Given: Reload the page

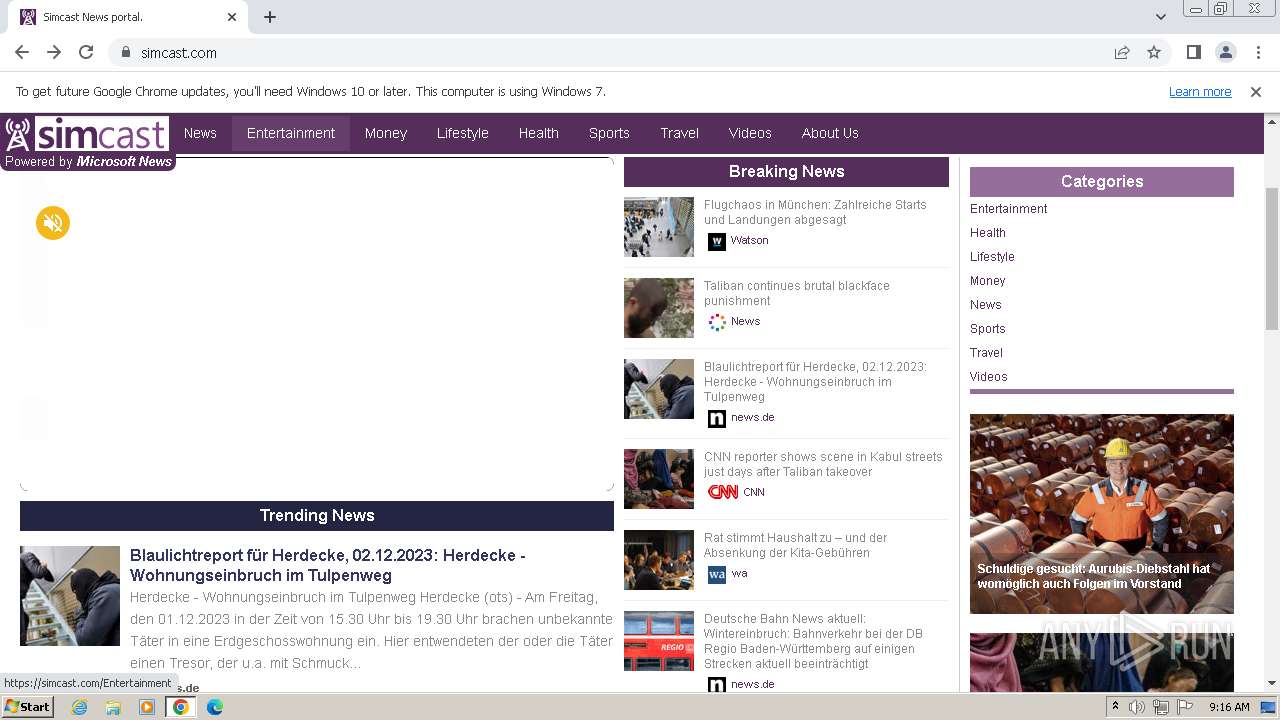Looking at the screenshot, I should (86, 52).
